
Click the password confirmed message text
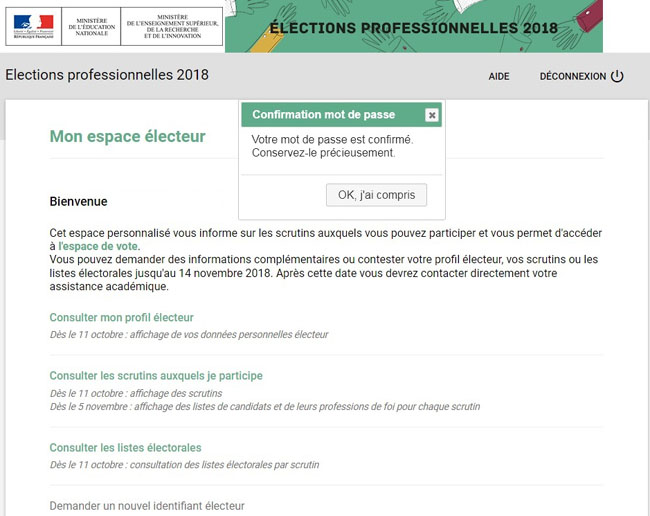[332, 146]
